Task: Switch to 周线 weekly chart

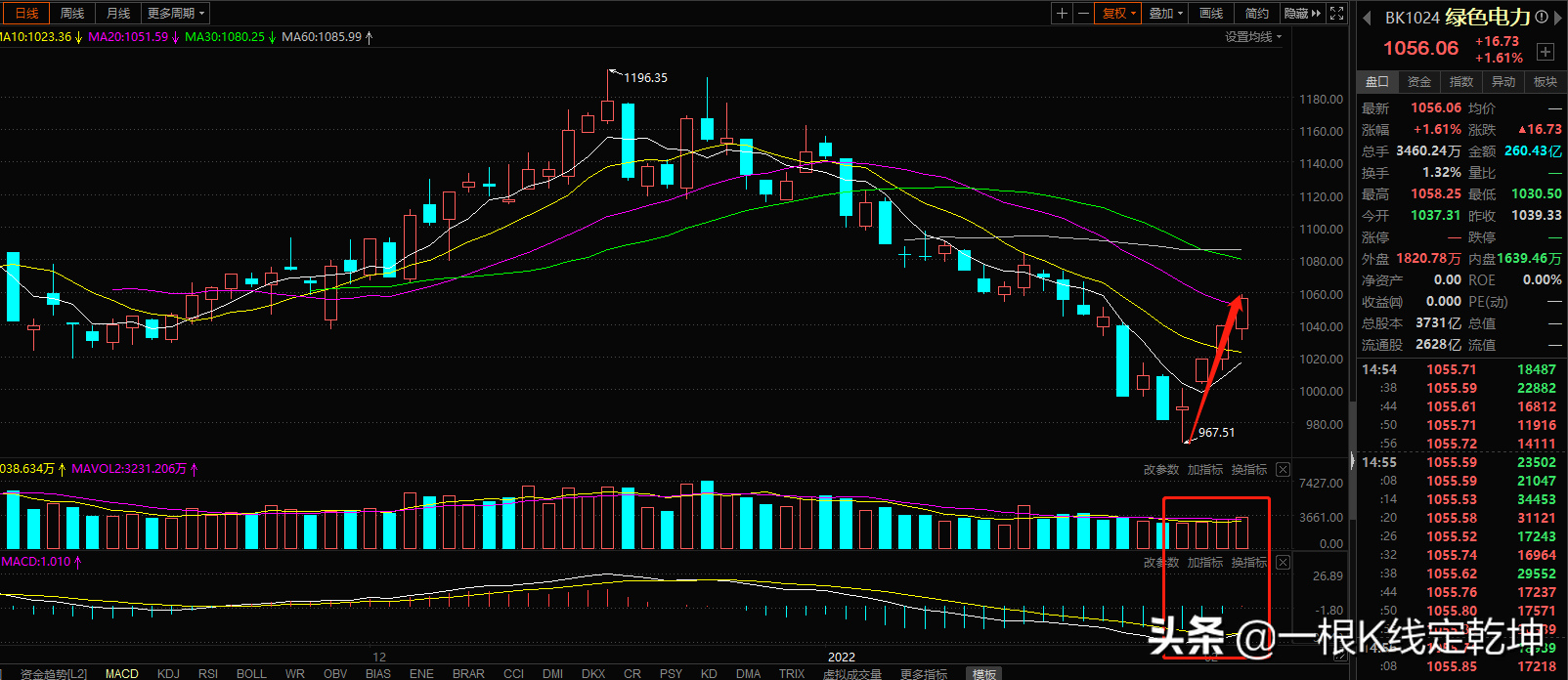Action: tap(72, 13)
